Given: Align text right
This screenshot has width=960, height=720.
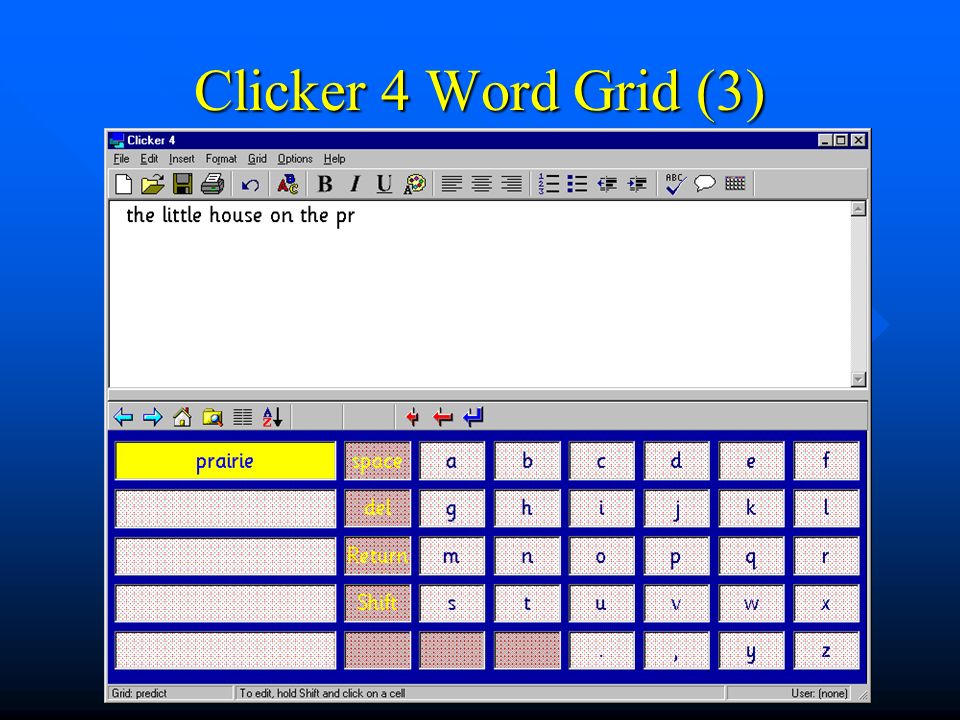Looking at the screenshot, I should pyautogui.click(x=512, y=184).
